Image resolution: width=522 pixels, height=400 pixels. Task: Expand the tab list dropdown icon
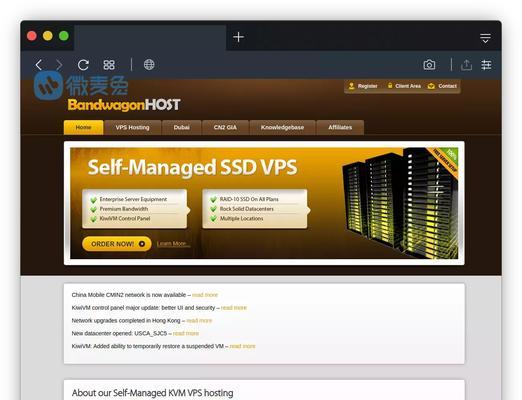pyautogui.click(x=485, y=38)
